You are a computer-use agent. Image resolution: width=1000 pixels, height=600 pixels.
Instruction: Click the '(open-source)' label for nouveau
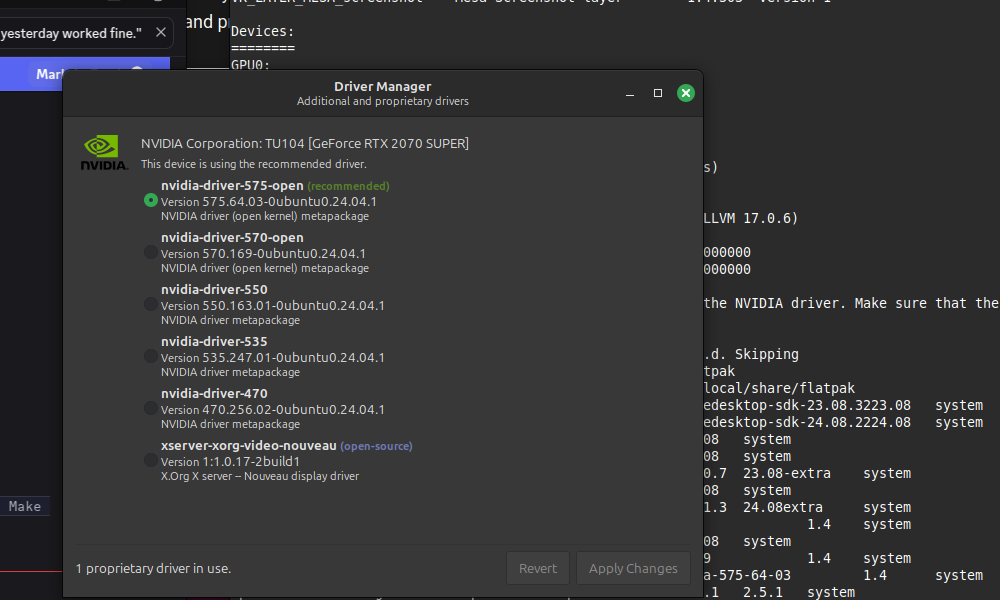[x=376, y=446]
